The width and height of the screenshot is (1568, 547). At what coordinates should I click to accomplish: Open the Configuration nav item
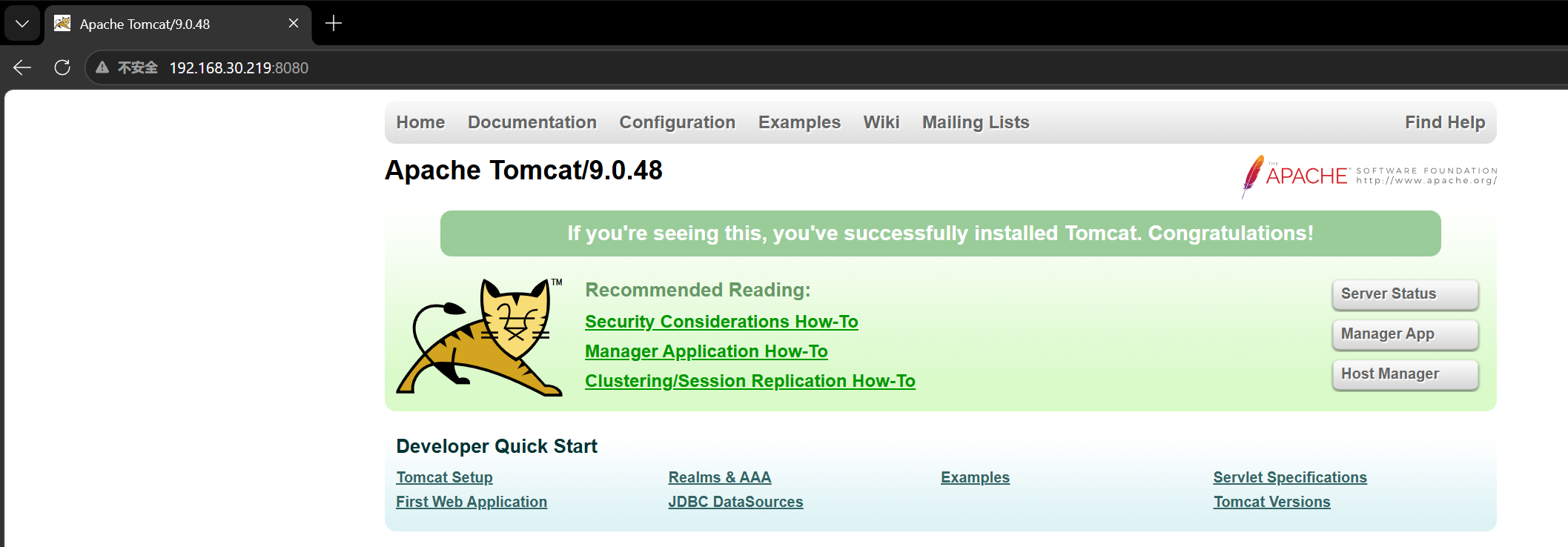(678, 122)
